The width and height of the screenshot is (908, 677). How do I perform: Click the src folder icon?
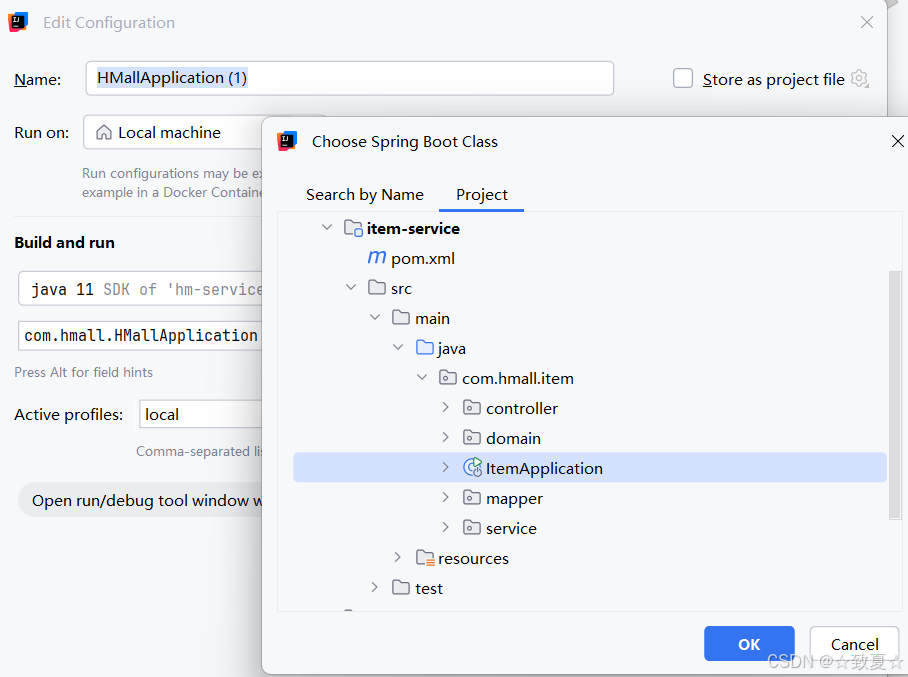pyautogui.click(x=377, y=287)
